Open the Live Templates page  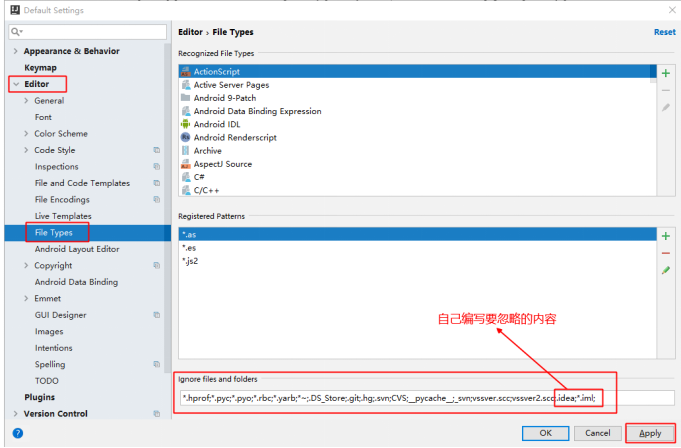[x=63, y=216]
